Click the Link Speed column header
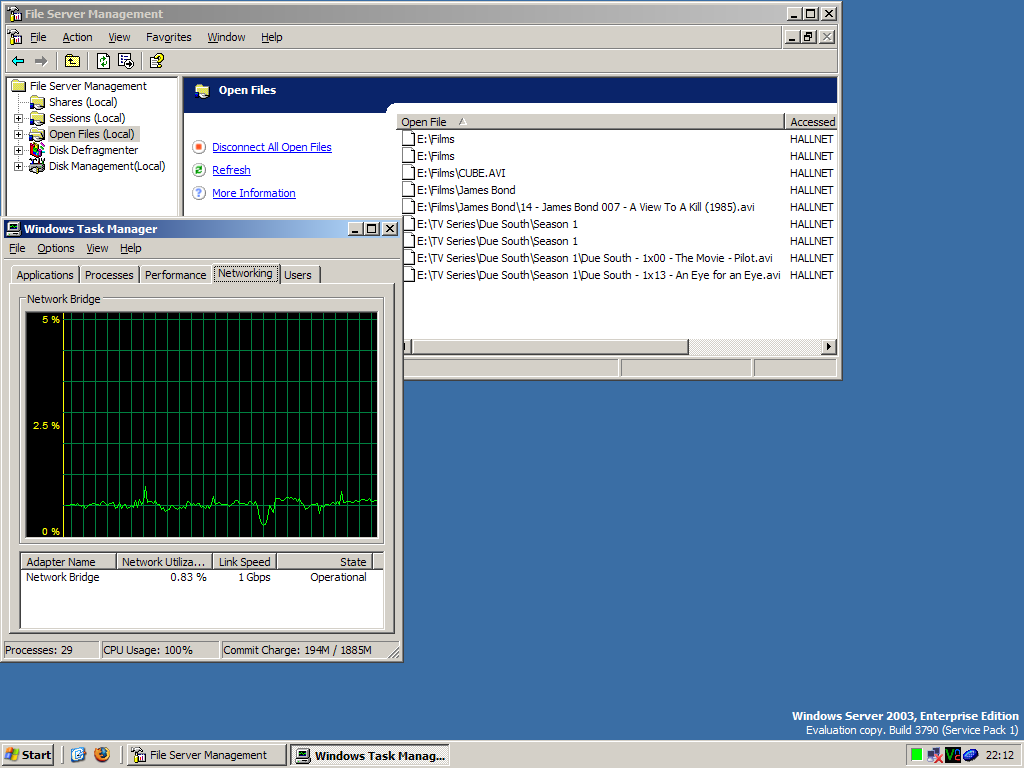The image size is (1024, 768). [245, 562]
